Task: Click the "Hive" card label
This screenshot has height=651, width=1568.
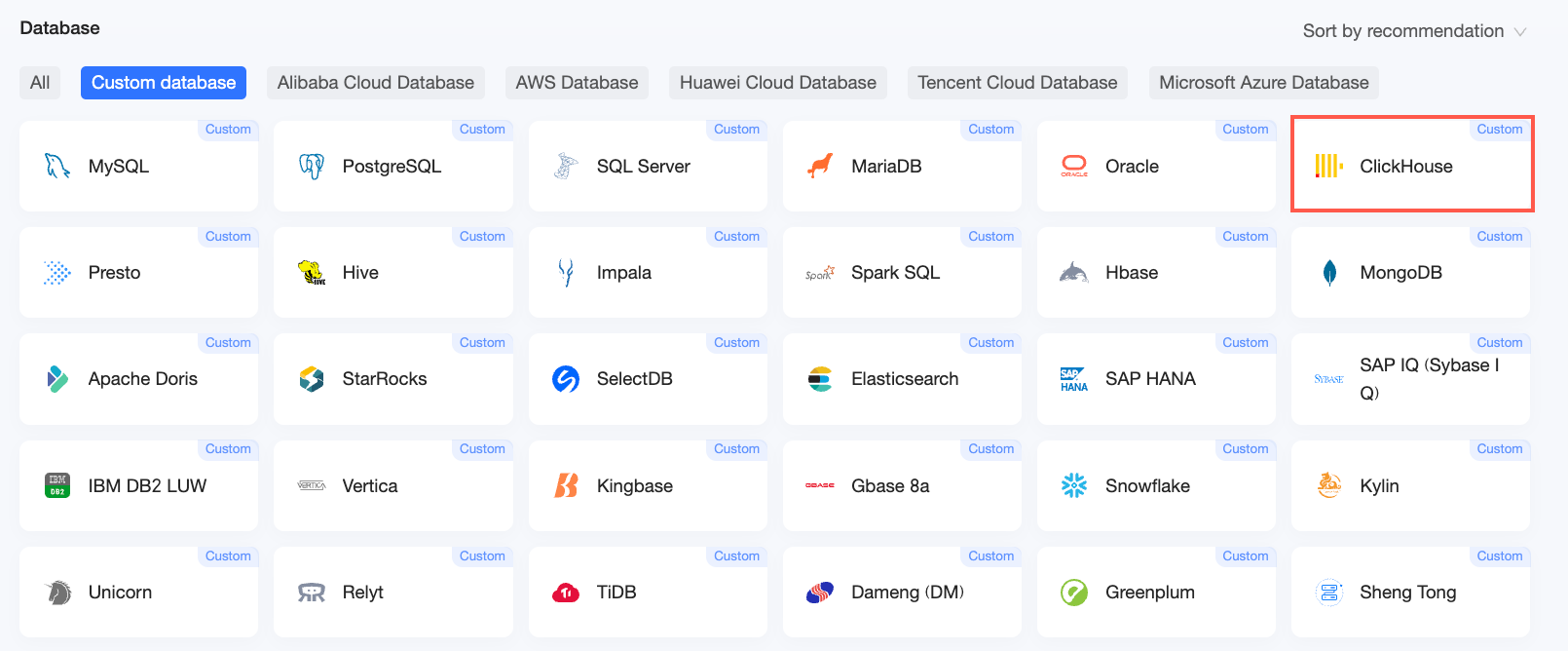Action: 360,273
